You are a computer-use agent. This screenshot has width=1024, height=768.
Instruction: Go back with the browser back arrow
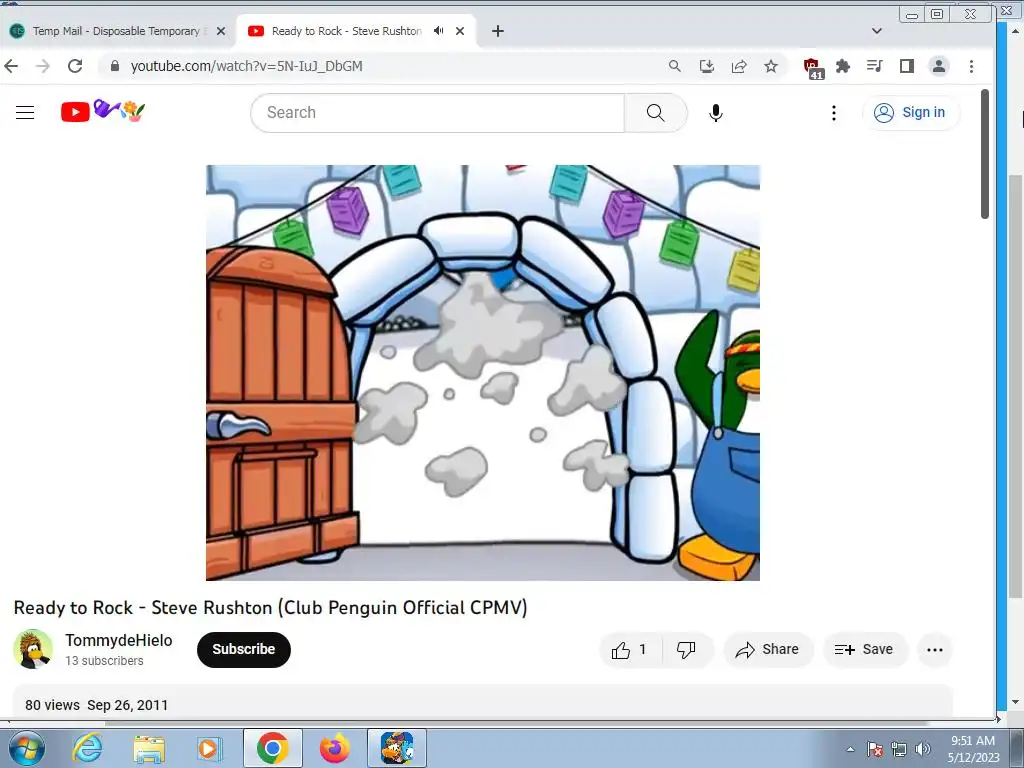[x=11, y=66]
